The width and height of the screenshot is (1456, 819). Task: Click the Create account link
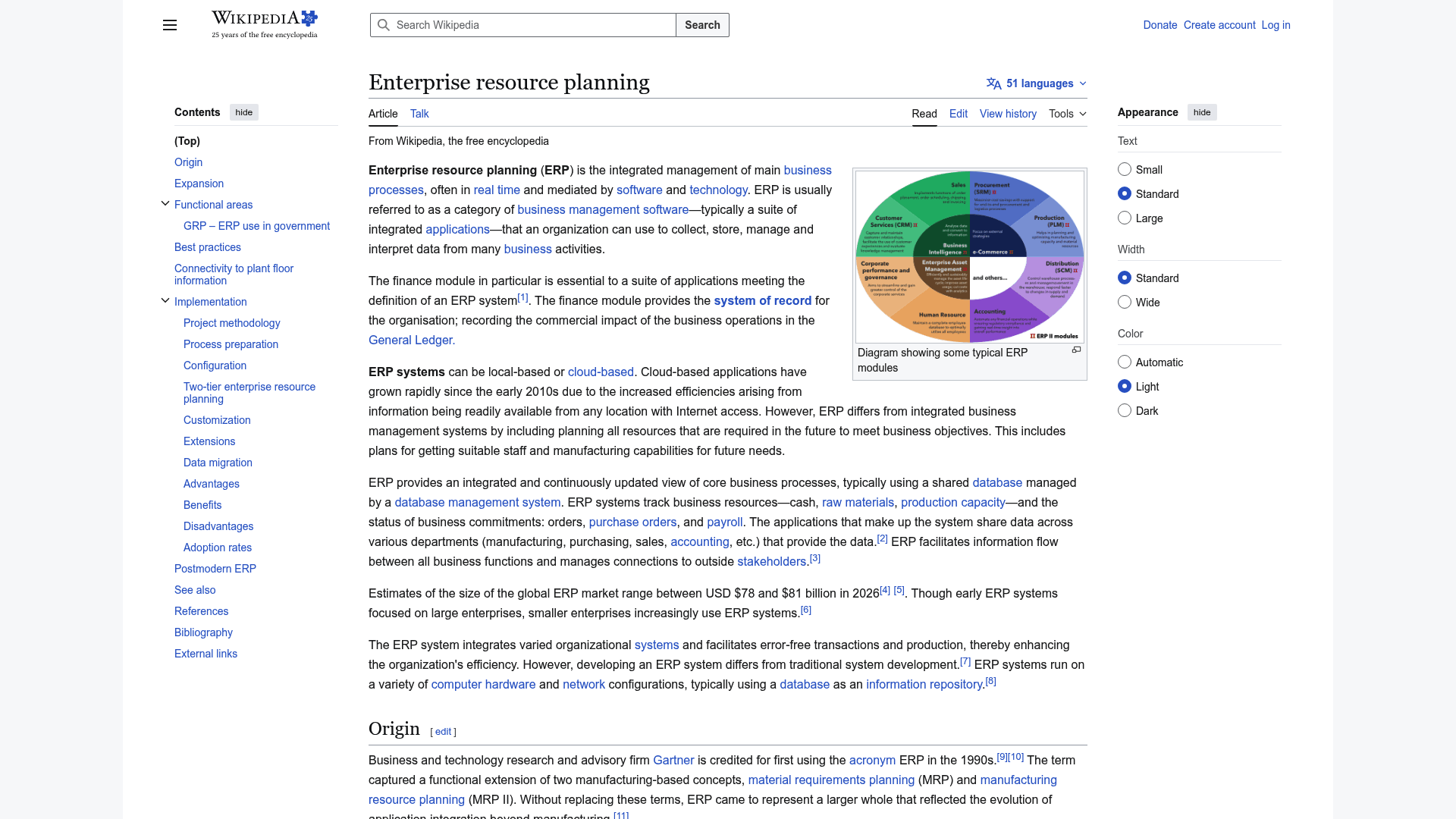[x=1219, y=25]
